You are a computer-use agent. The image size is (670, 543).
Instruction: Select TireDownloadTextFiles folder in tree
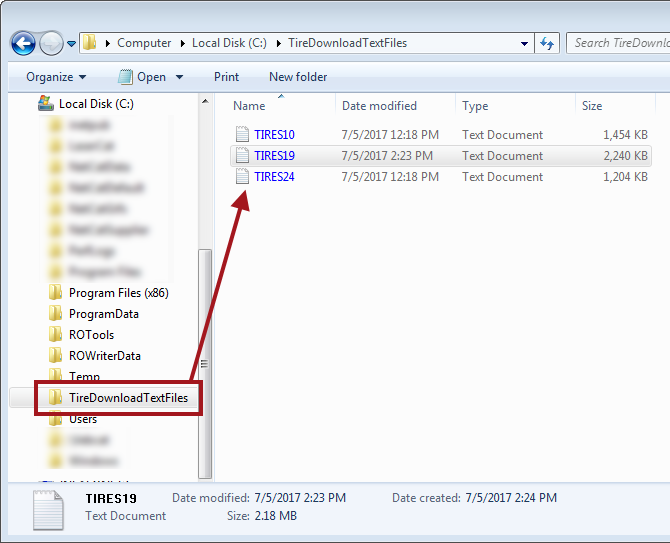(x=128, y=398)
